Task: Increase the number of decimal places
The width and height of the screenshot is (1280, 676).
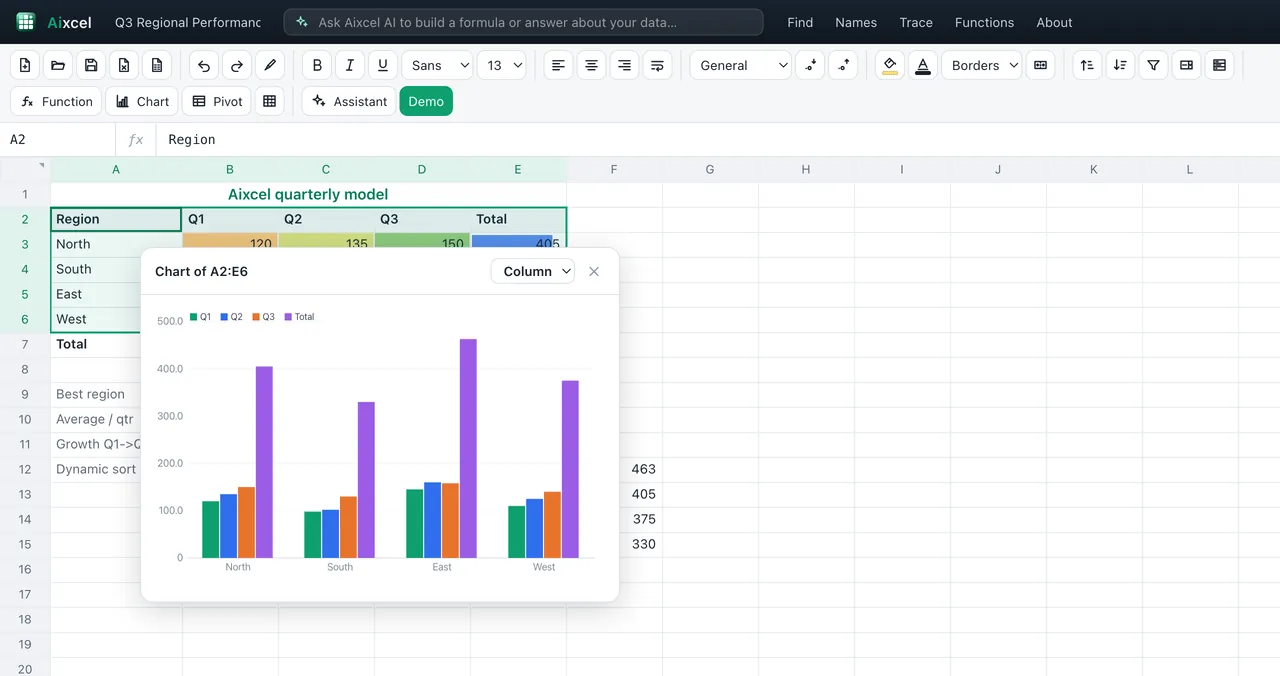Action: pyautogui.click(x=843, y=65)
